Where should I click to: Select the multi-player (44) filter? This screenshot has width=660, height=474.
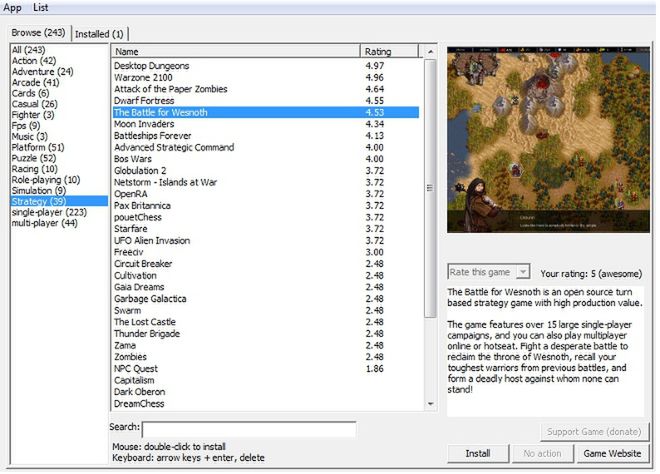pos(45,223)
